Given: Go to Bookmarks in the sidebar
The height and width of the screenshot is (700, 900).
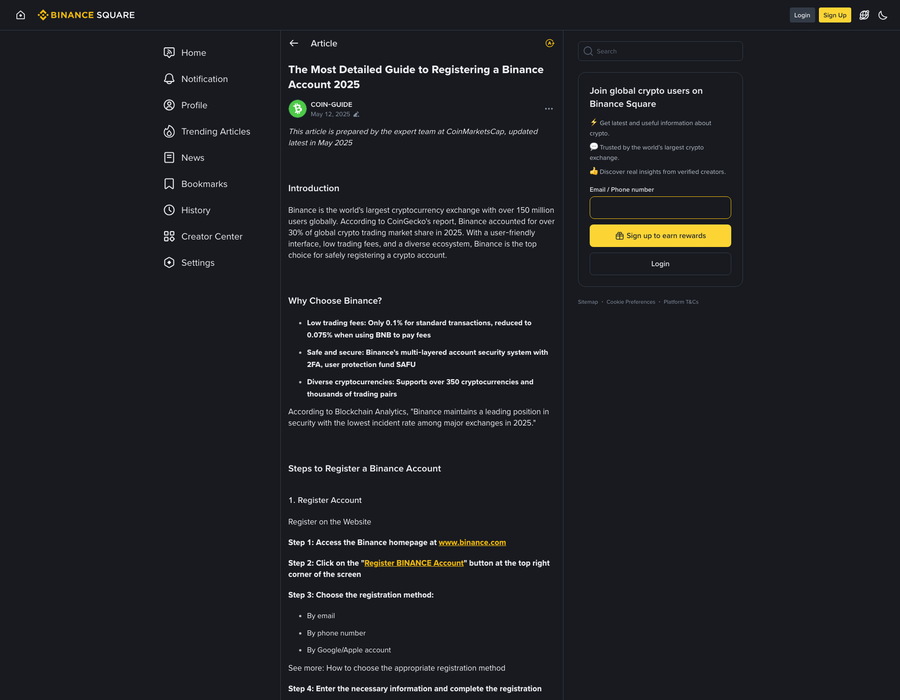Looking at the screenshot, I should 204,184.
